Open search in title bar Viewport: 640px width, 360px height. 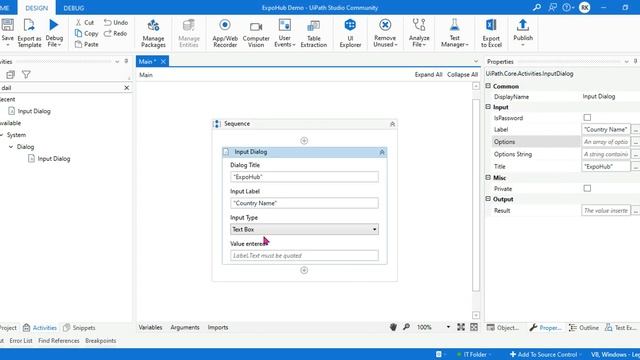[537, 7]
